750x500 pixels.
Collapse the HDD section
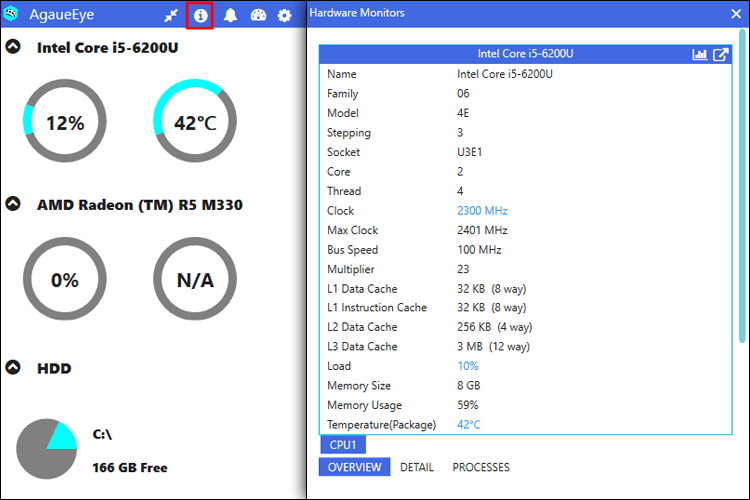click(x=13, y=367)
